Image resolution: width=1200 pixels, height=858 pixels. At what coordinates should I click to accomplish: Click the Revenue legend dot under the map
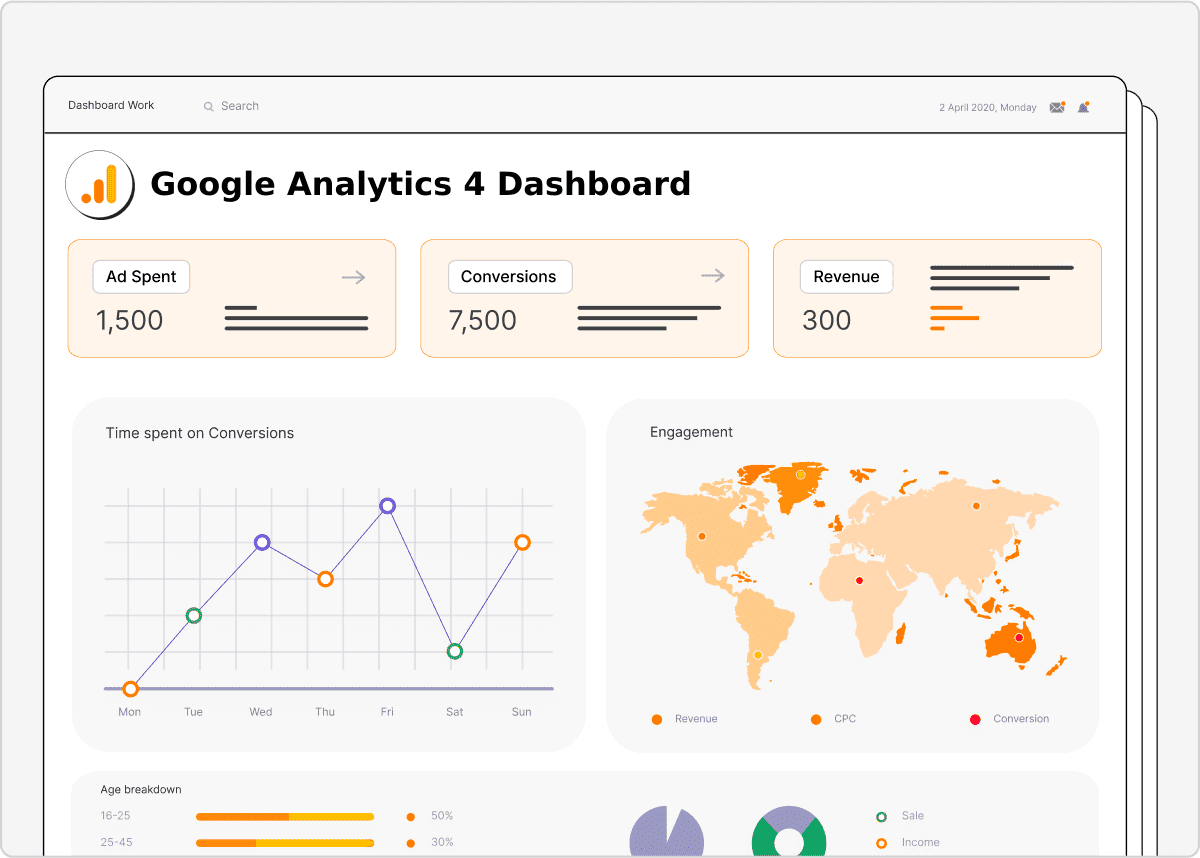click(657, 719)
